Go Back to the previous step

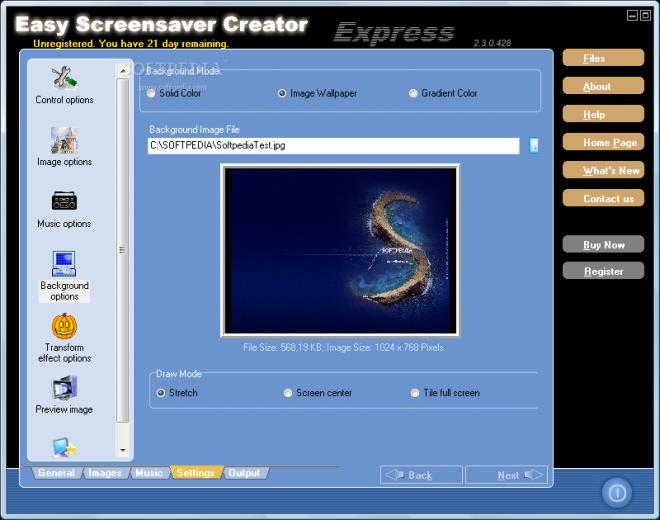(421, 475)
